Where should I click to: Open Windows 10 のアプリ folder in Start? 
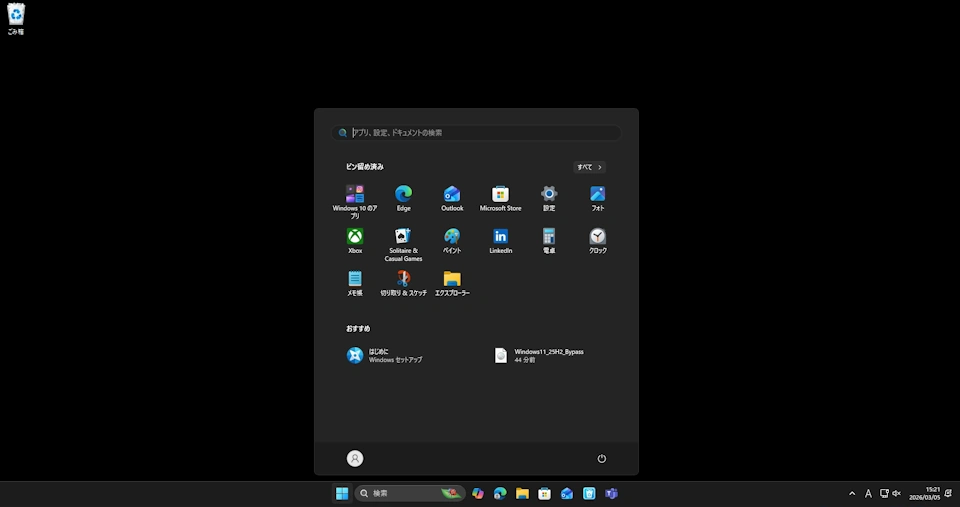coord(354,201)
